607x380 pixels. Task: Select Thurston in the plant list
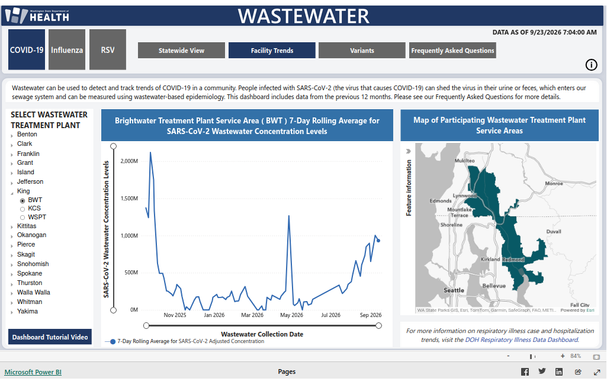point(29,283)
